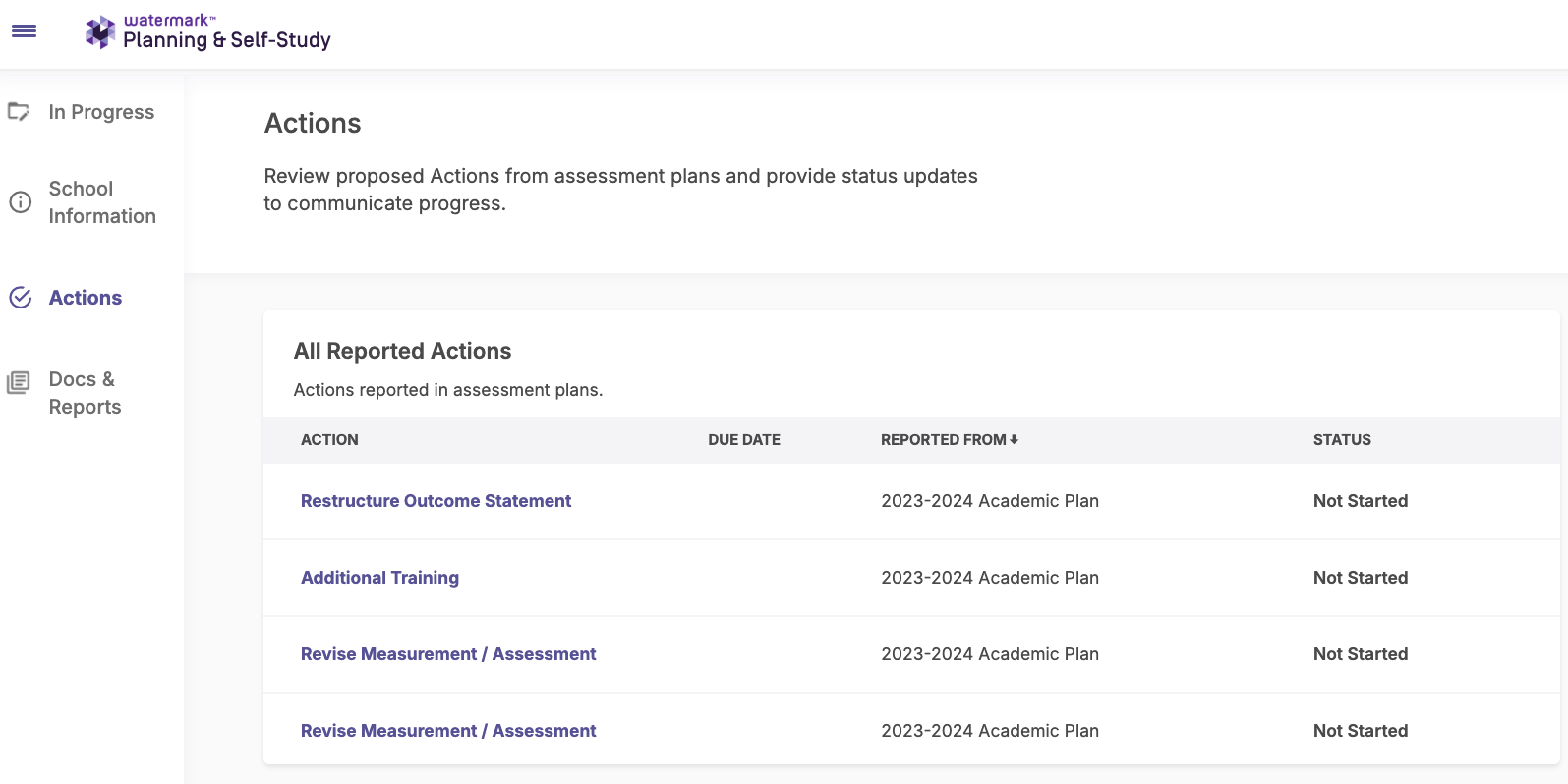Click the School Information info icon
This screenshot has width=1568, height=784.
click(20, 202)
